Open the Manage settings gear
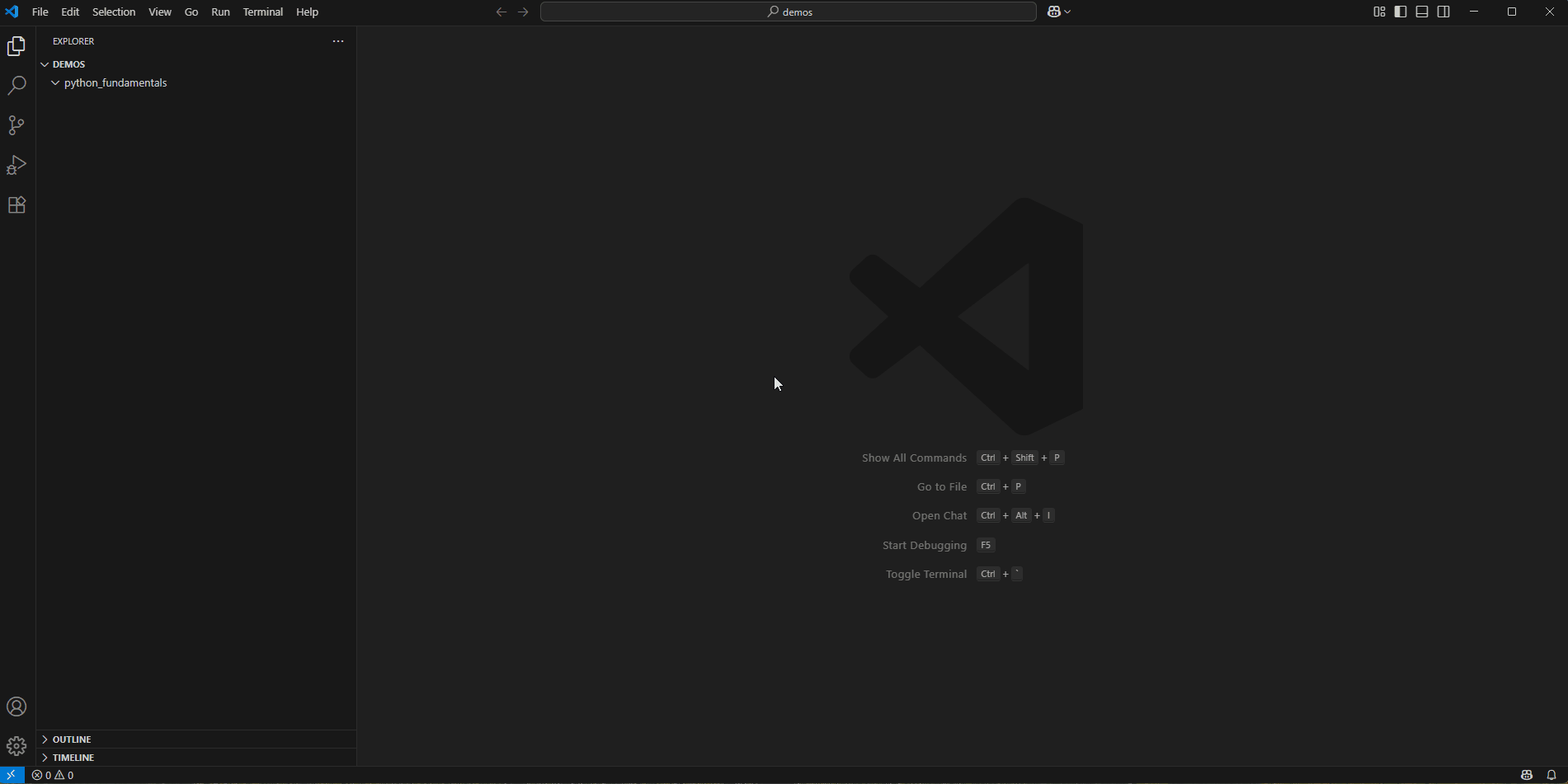This screenshot has height=784, width=1568. 16,746
